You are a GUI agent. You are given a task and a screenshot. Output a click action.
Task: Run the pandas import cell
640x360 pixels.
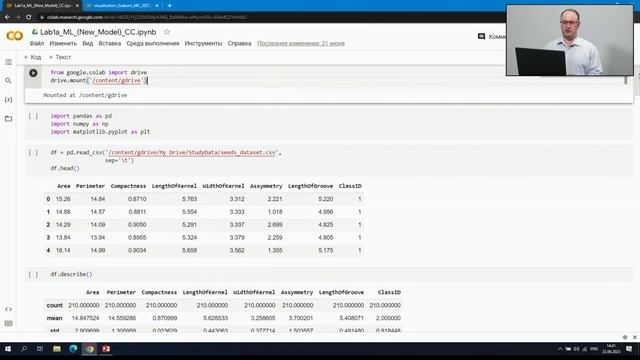pyautogui.click(x=33, y=116)
